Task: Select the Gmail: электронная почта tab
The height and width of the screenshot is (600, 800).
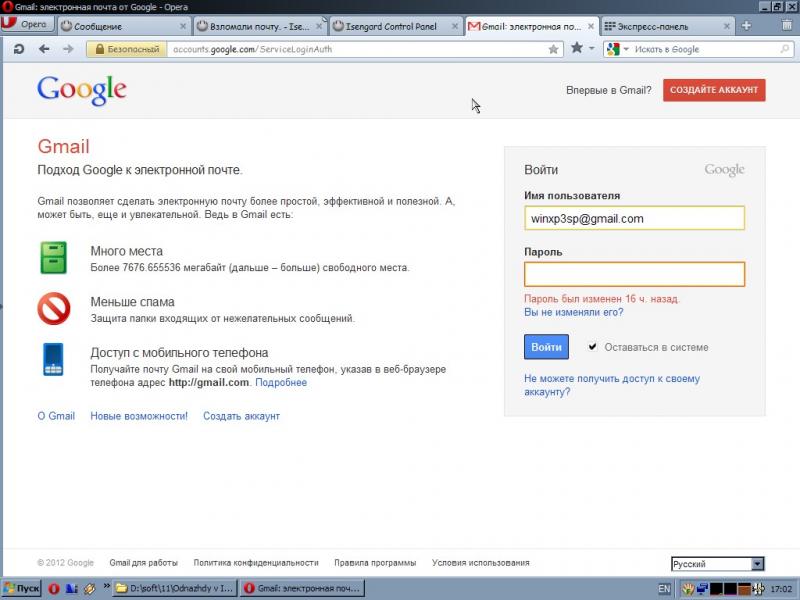Action: coord(531,26)
